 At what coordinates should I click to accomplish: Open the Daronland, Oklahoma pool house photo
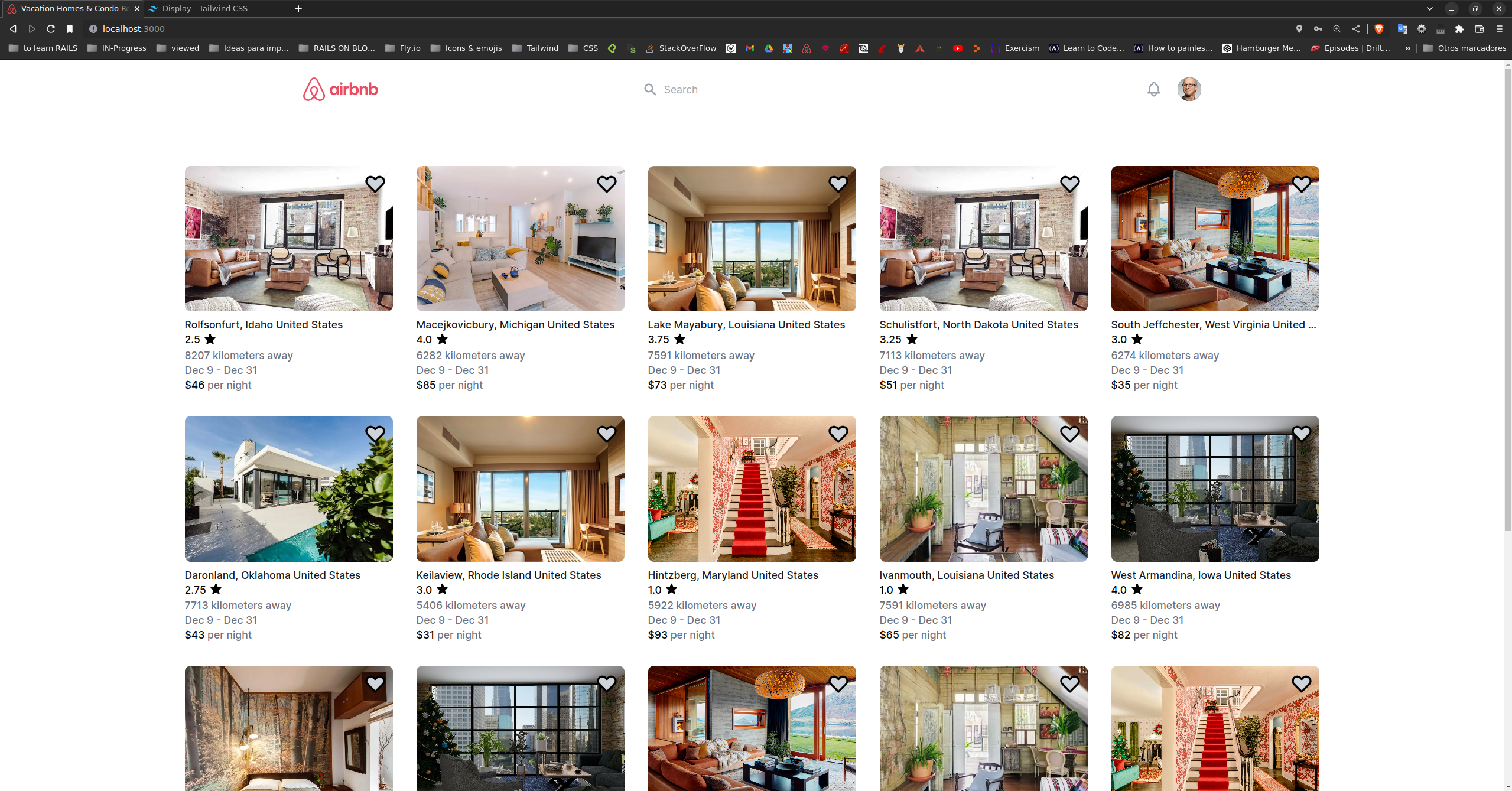tap(288, 489)
